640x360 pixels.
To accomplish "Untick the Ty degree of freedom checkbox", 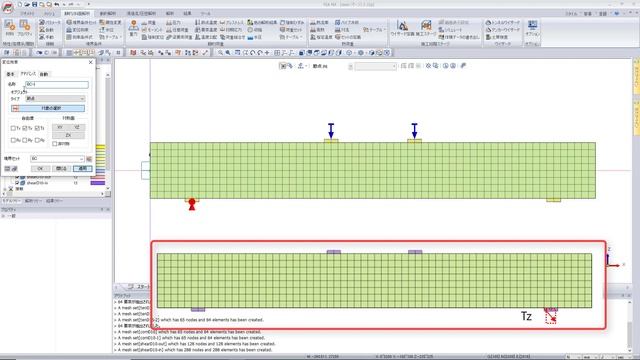I will [25, 128].
